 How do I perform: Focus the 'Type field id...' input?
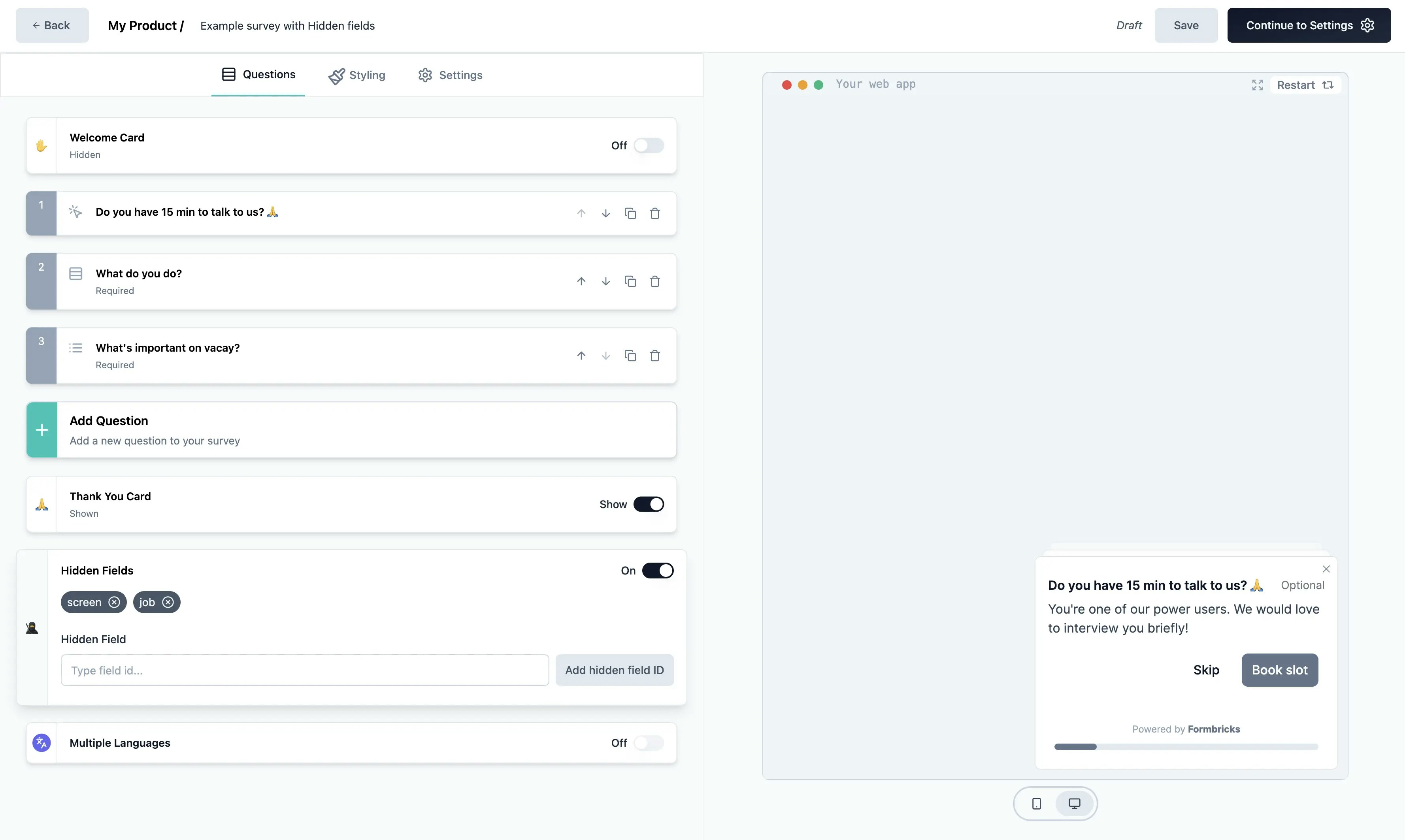[x=305, y=670]
